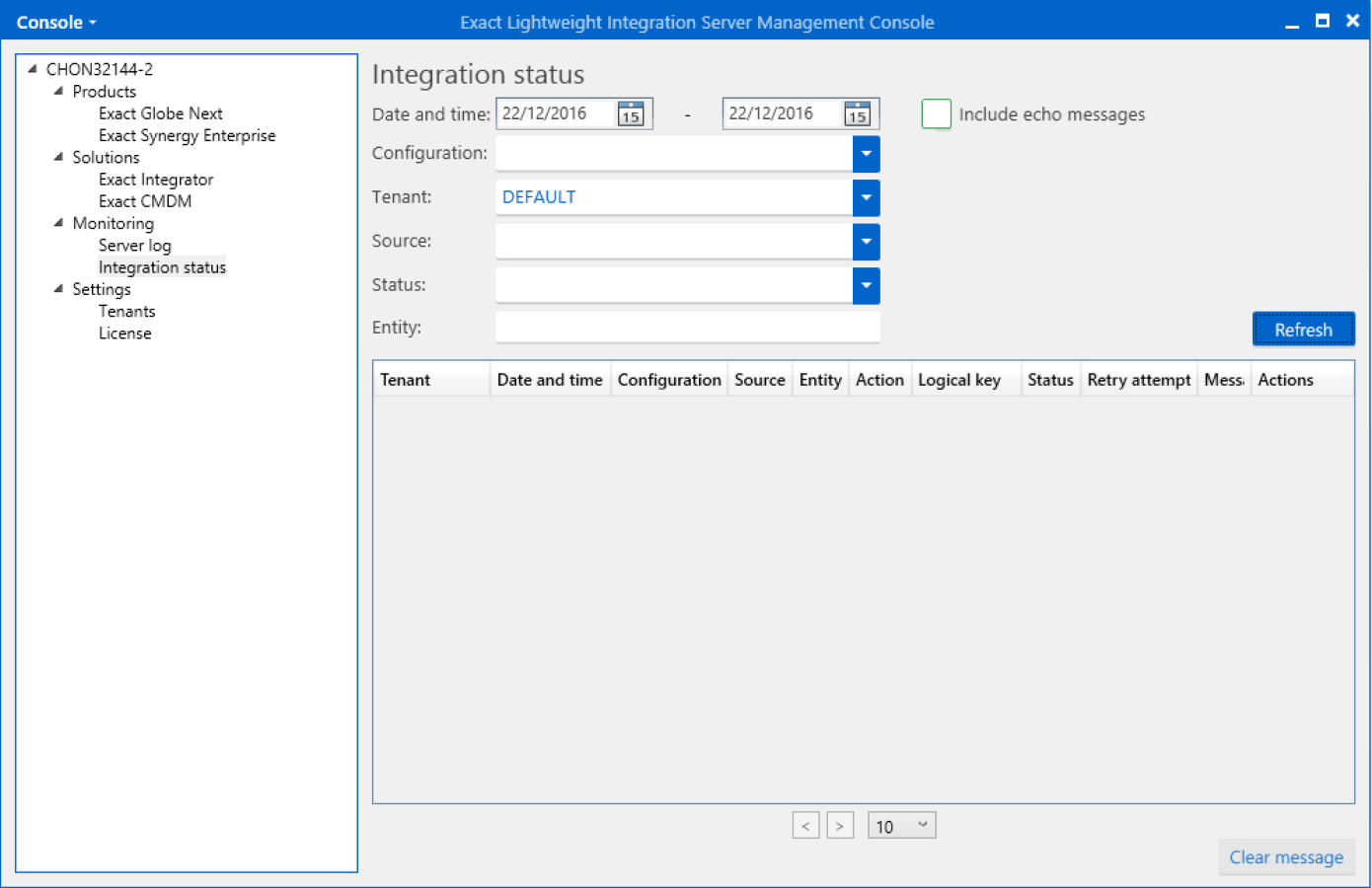Maximize the Management Console window
The height and width of the screenshot is (888, 1372).
pos(1323,22)
